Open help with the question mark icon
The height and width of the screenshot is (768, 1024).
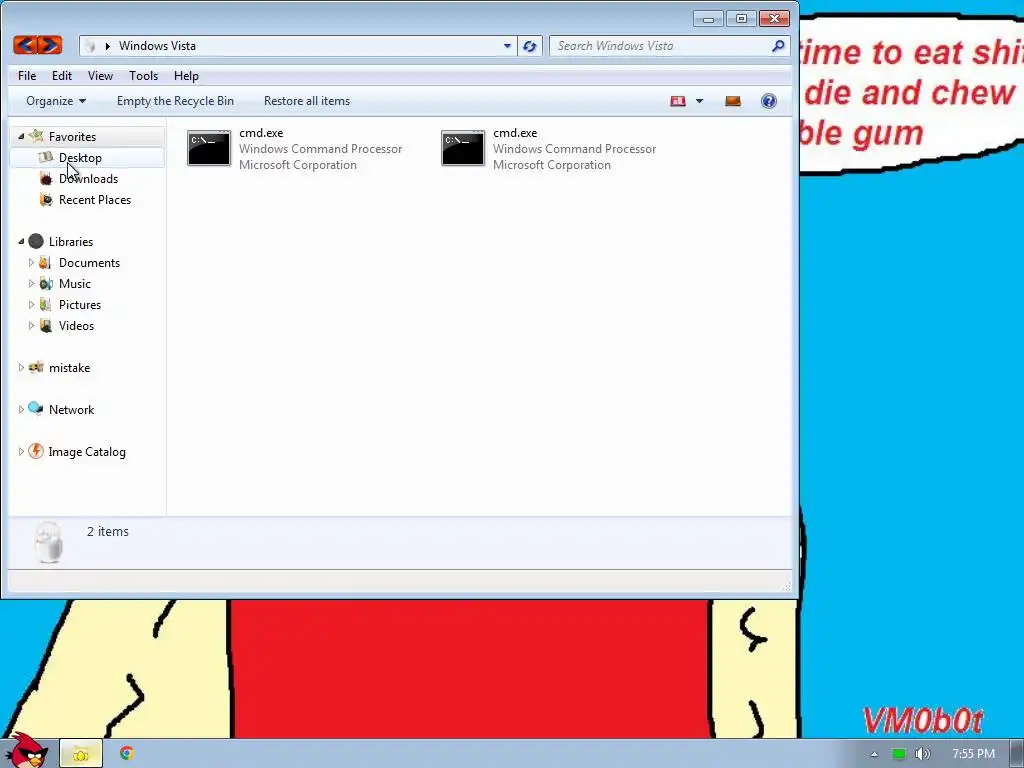tap(769, 101)
